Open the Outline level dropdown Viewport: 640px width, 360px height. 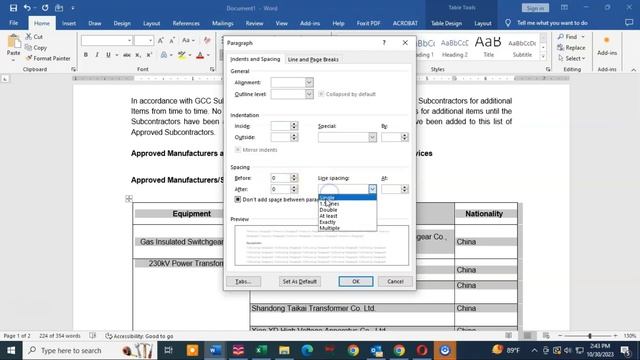(309, 94)
